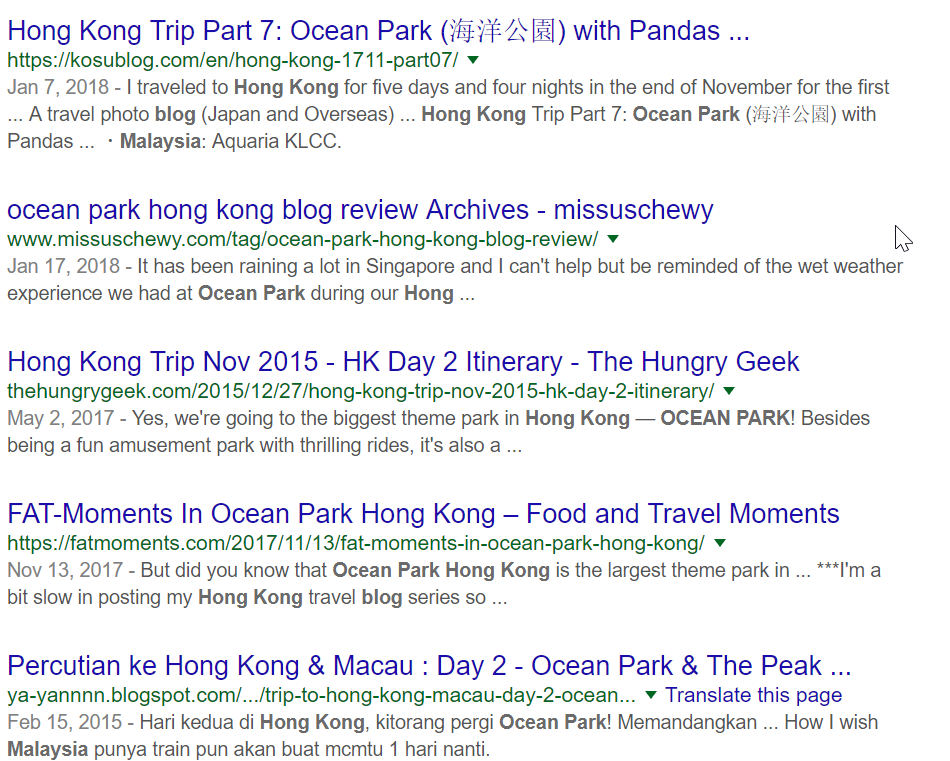Expand dropdown arrow beside missuschewy.com URL

coord(613,239)
